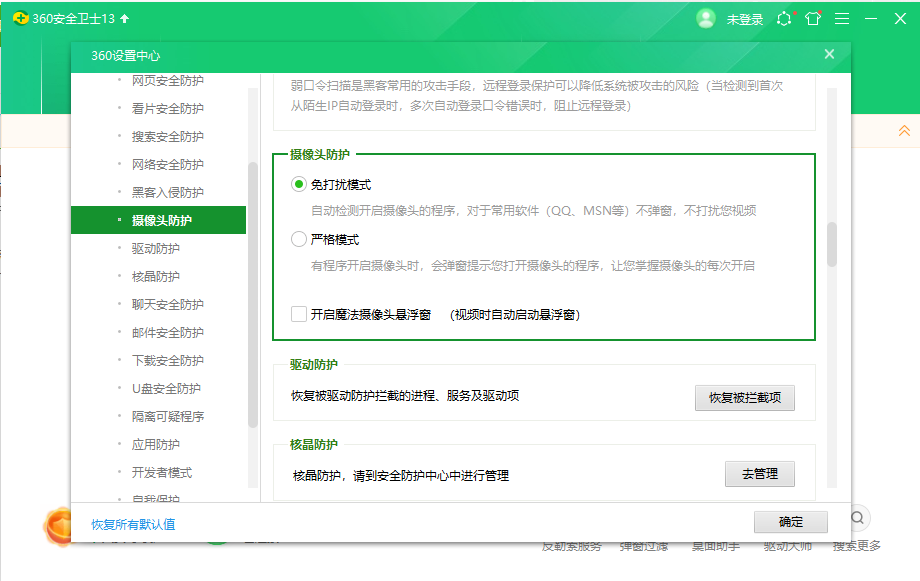Open the skin (shirt) icon
This screenshot has width=920, height=581.
tap(813, 19)
